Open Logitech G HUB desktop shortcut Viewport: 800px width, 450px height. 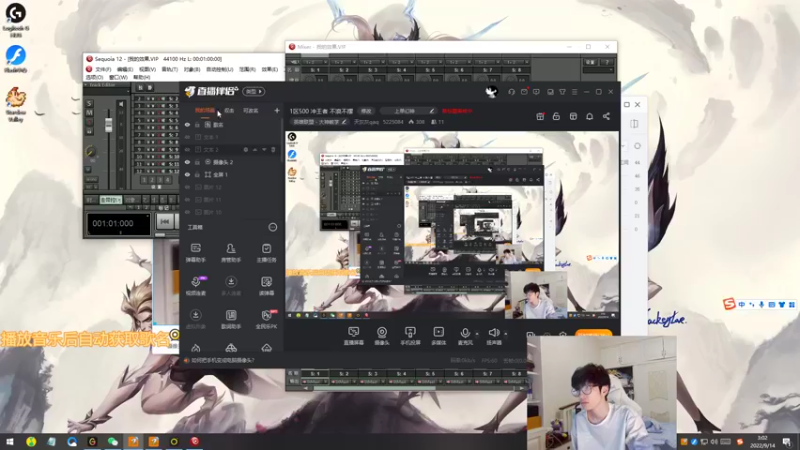[x=16, y=19]
